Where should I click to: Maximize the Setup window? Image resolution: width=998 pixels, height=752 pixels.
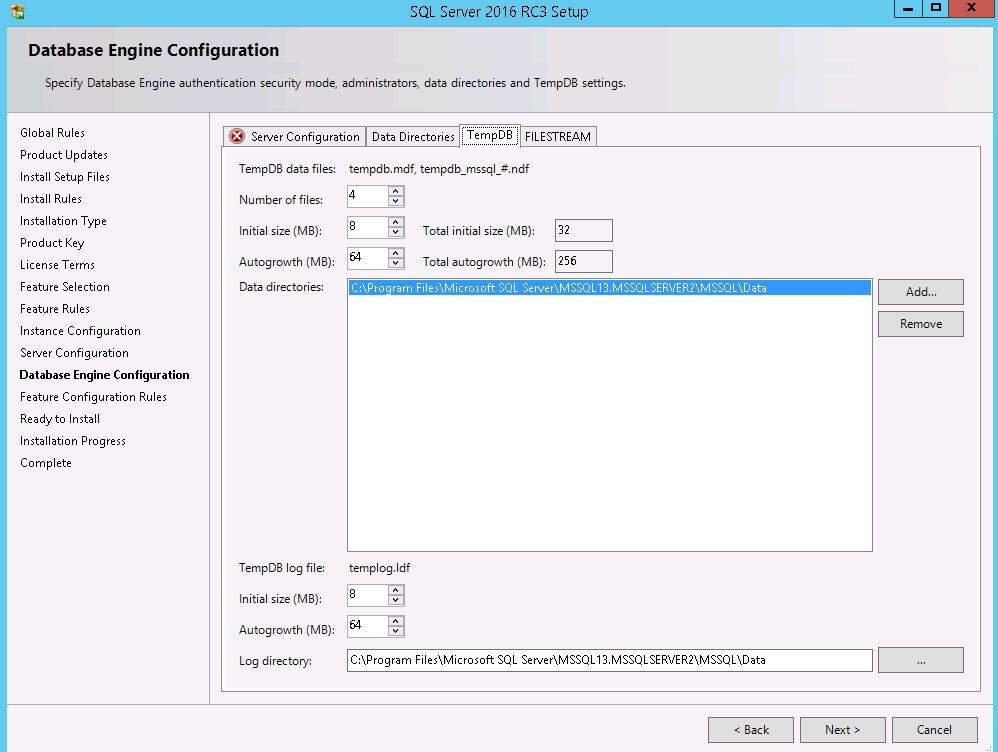936,8
